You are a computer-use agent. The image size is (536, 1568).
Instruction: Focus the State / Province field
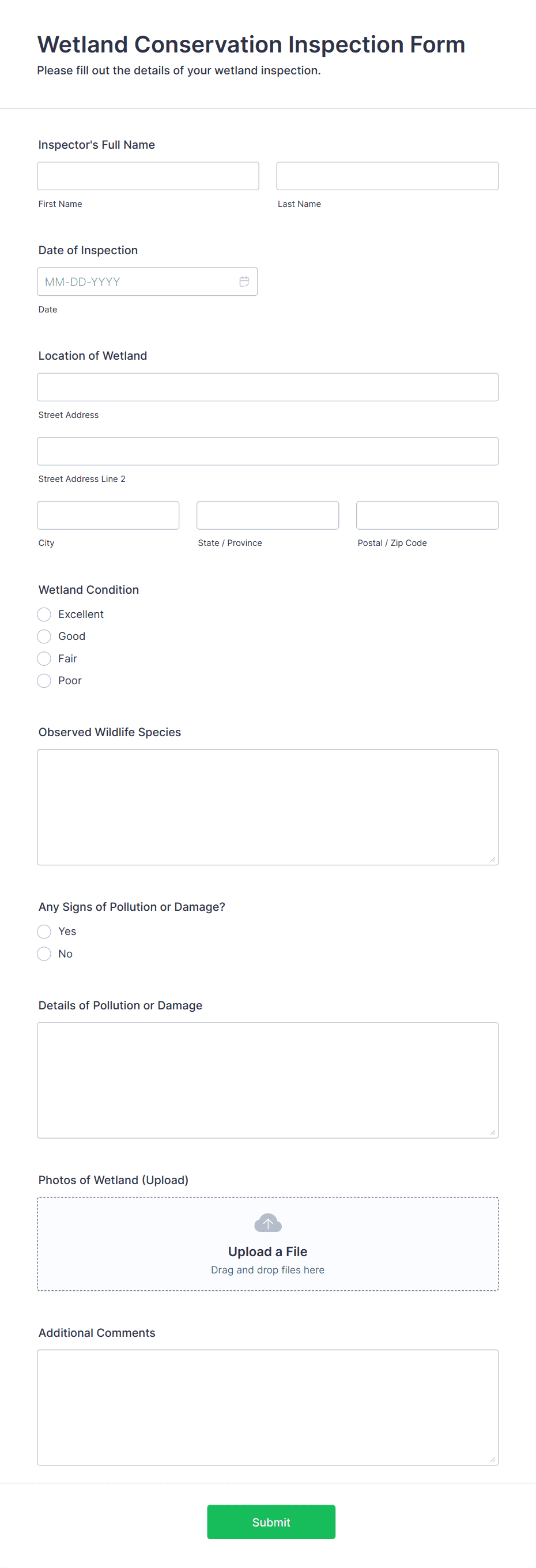click(x=267, y=515)
